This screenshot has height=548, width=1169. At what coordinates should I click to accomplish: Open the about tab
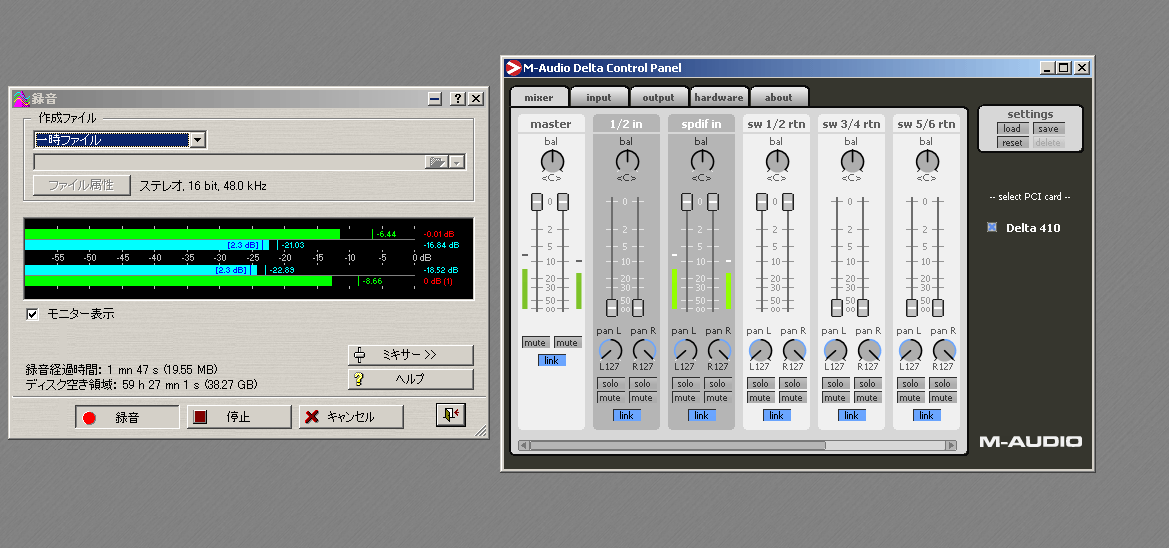(x=778, y=97)
